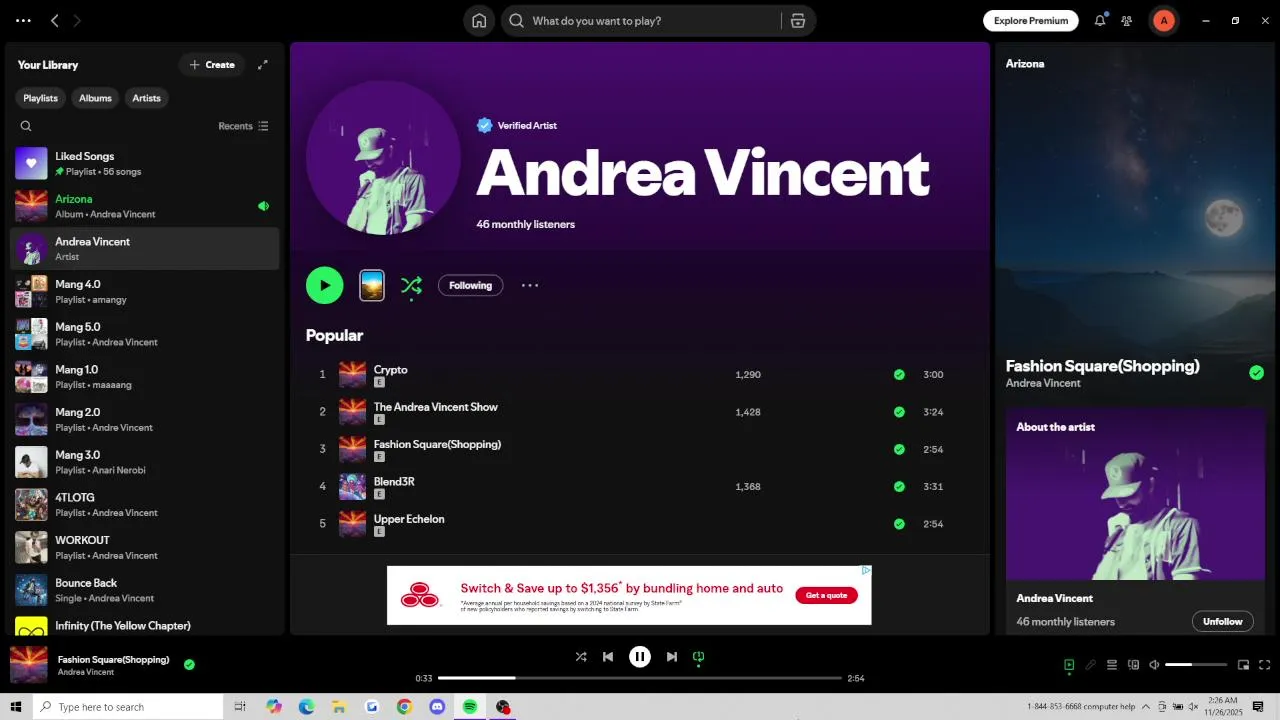Open the three-dot app menu at top left

[23, 20]
